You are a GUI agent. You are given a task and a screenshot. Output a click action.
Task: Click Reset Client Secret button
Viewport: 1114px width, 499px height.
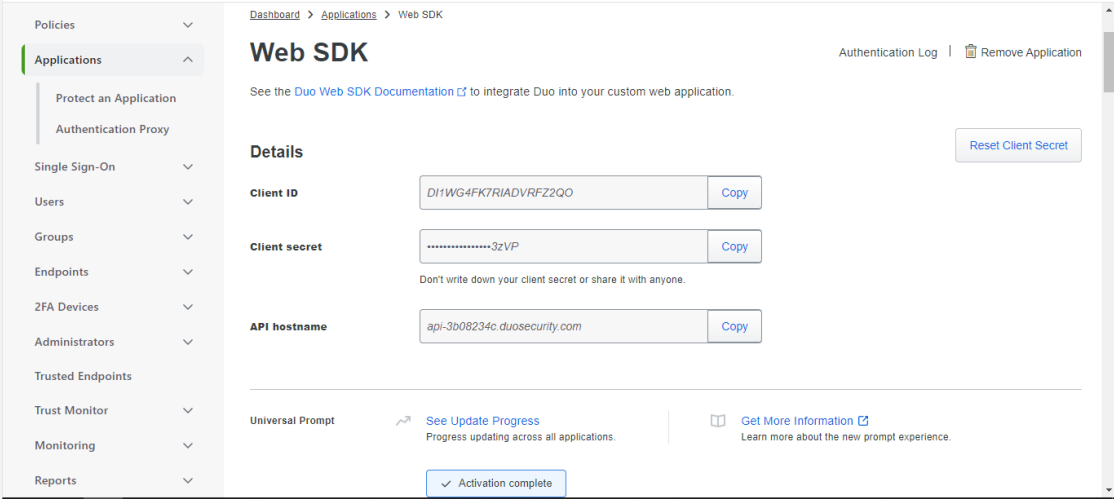click(1018, 145)
